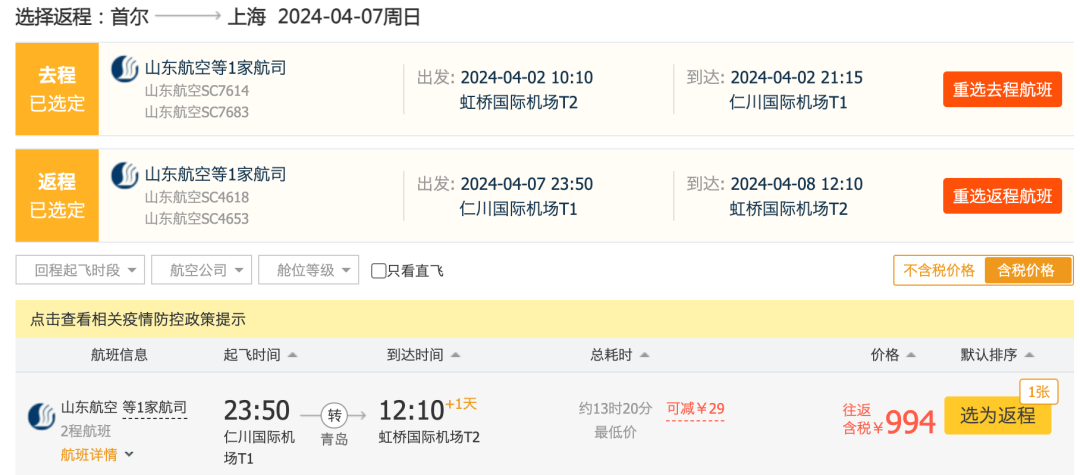Click Shandong Airlines logo in outbound row
The height and width of the screenshot is (475, 1080).
125,69
